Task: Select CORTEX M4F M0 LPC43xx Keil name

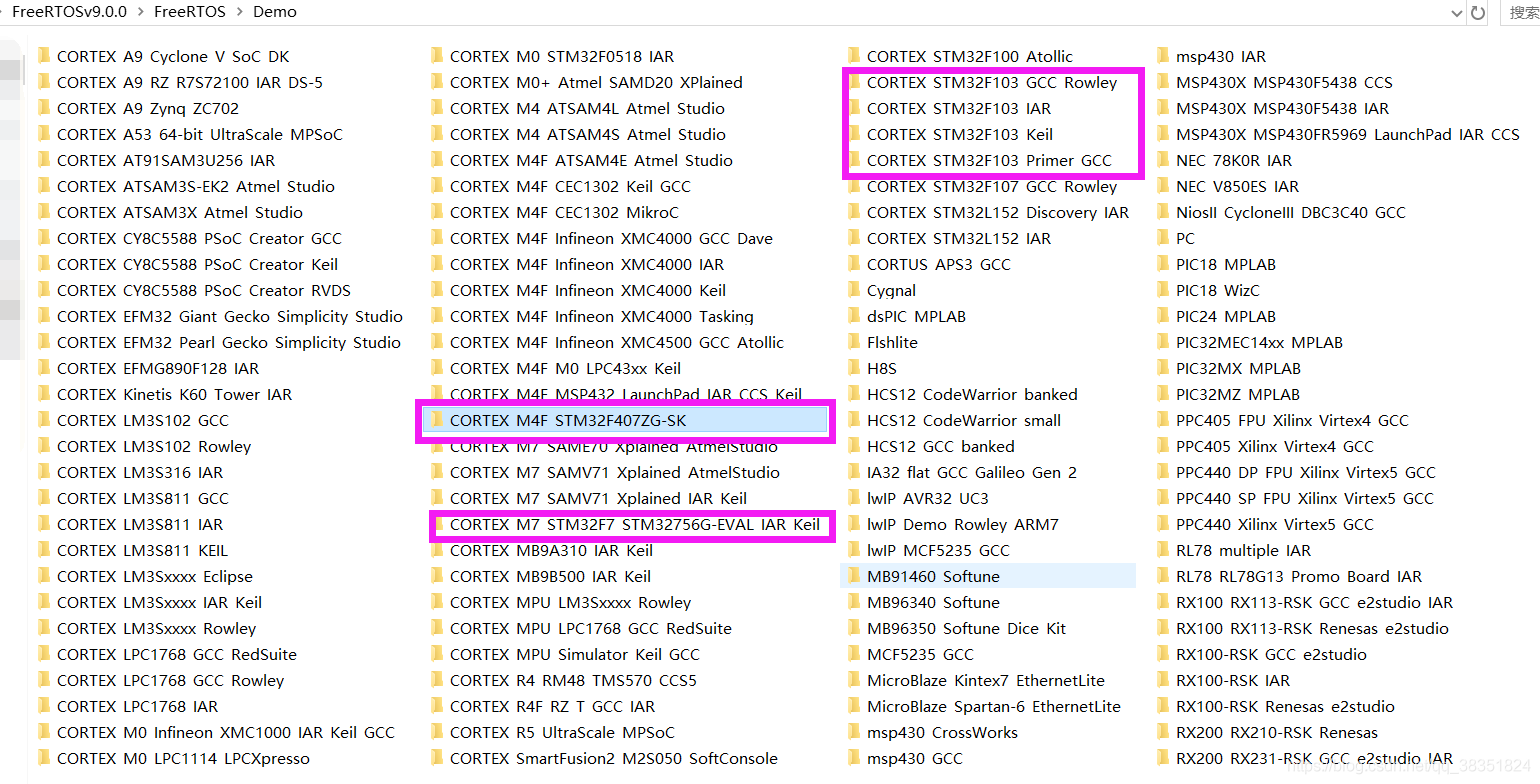Action: click(x=566, y=368)
